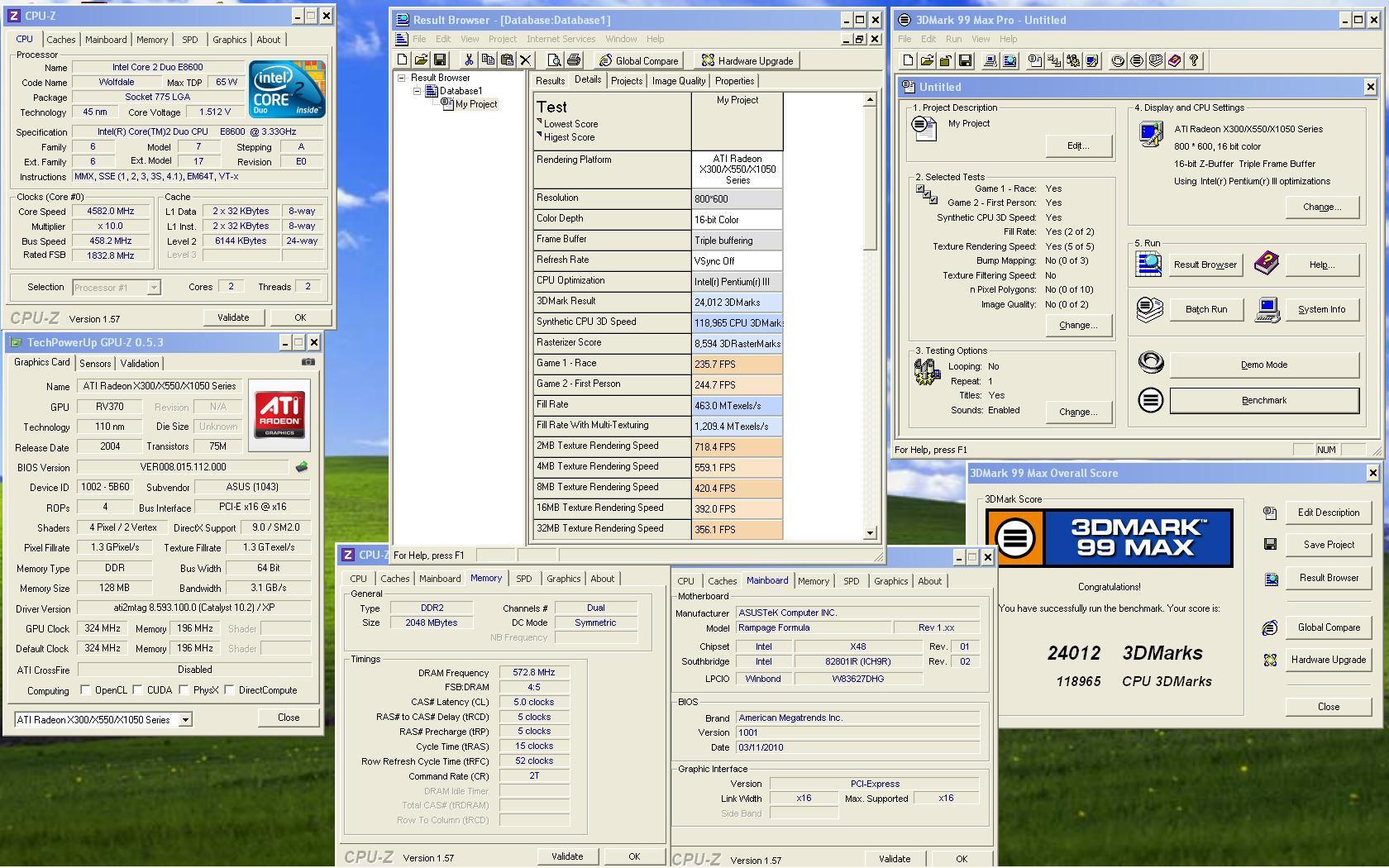Click Save floppy icon in 3DMark toolbar

pyautogui.click(x=965, y=60)
